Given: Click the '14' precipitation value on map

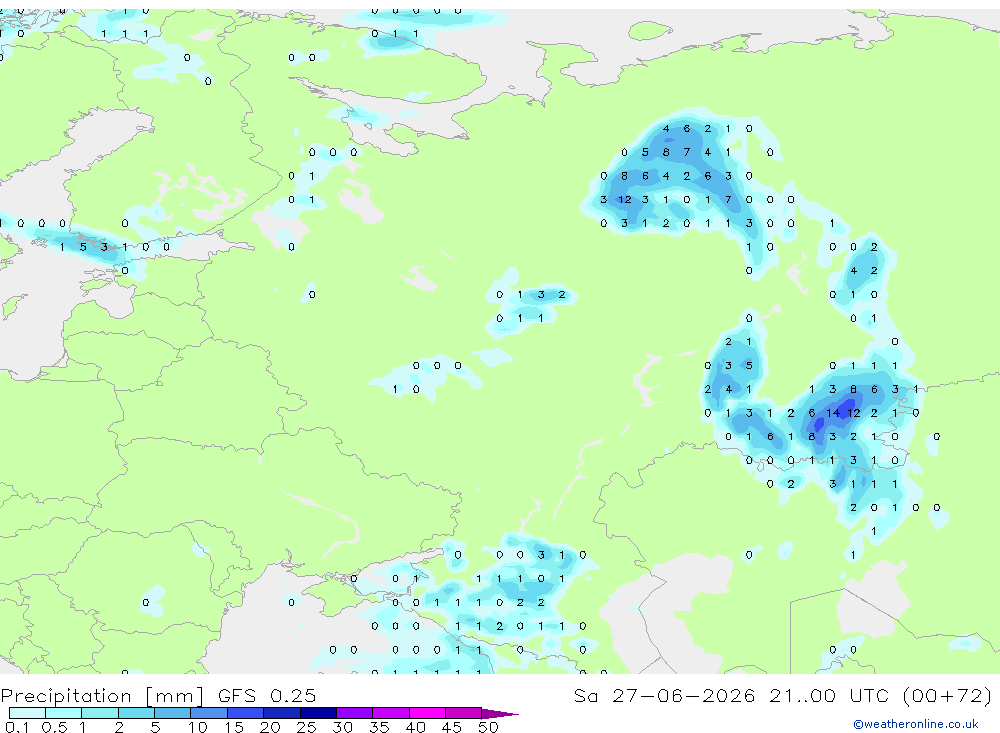Looking at the screenshot, I should click(x=833, y=413).
